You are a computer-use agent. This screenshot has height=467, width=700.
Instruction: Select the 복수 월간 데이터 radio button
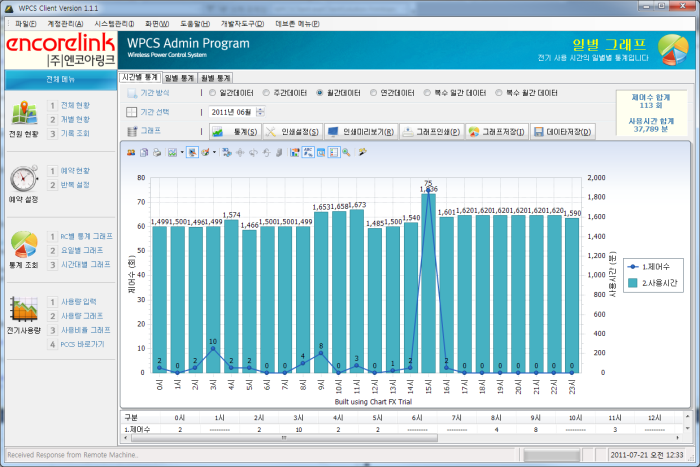coord(499,93)
